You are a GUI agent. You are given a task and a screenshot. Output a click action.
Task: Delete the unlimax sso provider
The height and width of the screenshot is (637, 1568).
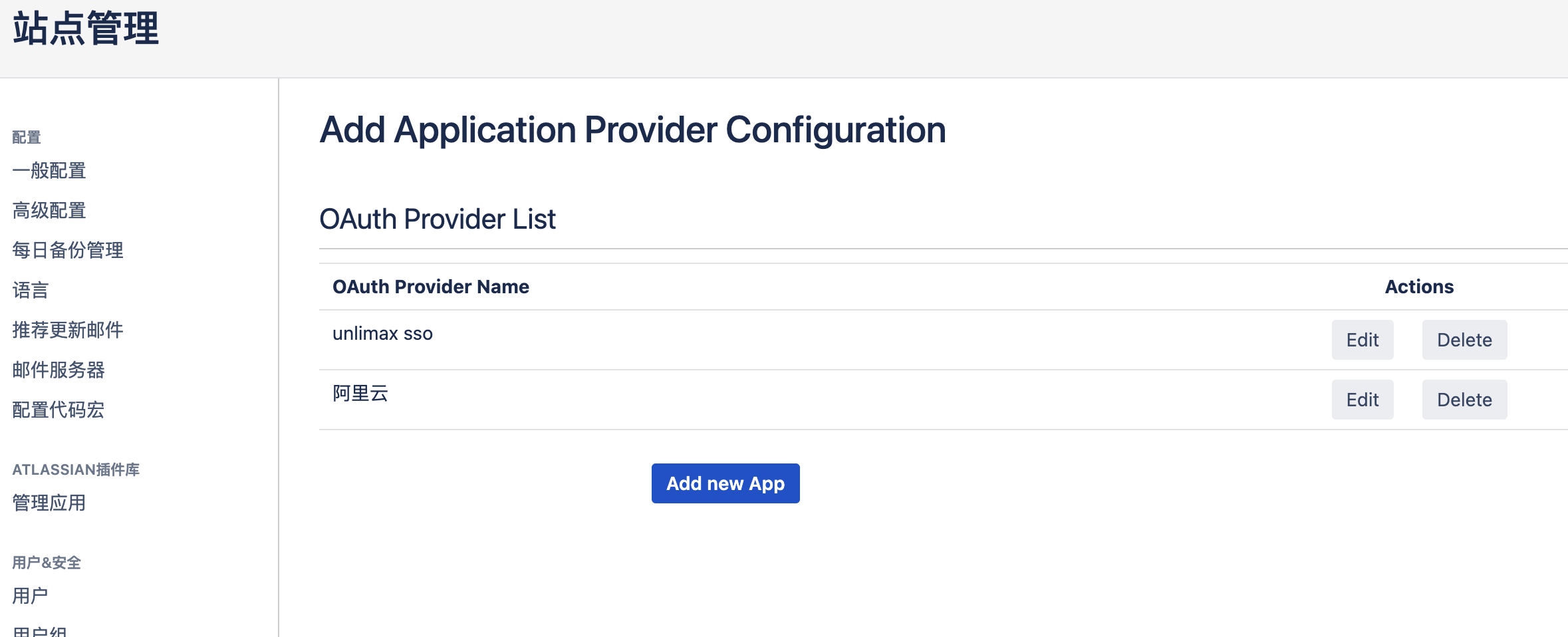coord(1464,340)
